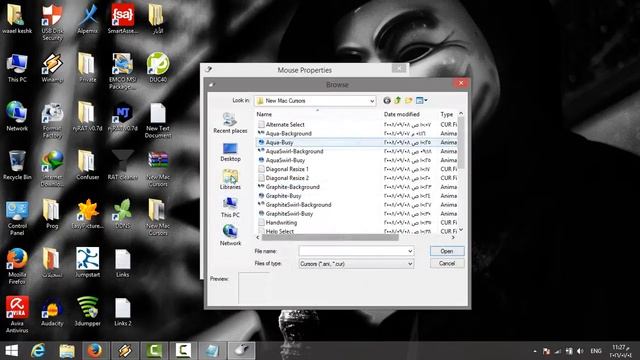Switch to Firefox on the taskbar
Screen dimensions: 640x360
(95, 351)
